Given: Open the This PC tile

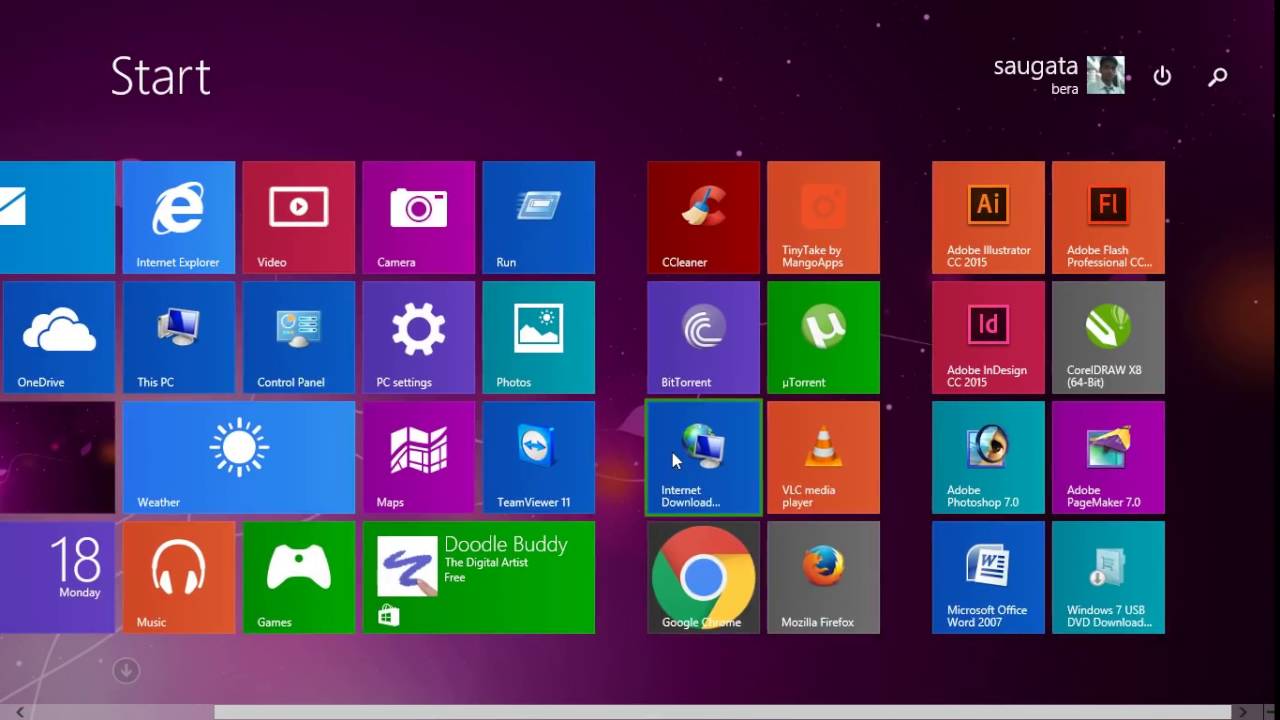Looking at the screenshot, I should [179, 337].
